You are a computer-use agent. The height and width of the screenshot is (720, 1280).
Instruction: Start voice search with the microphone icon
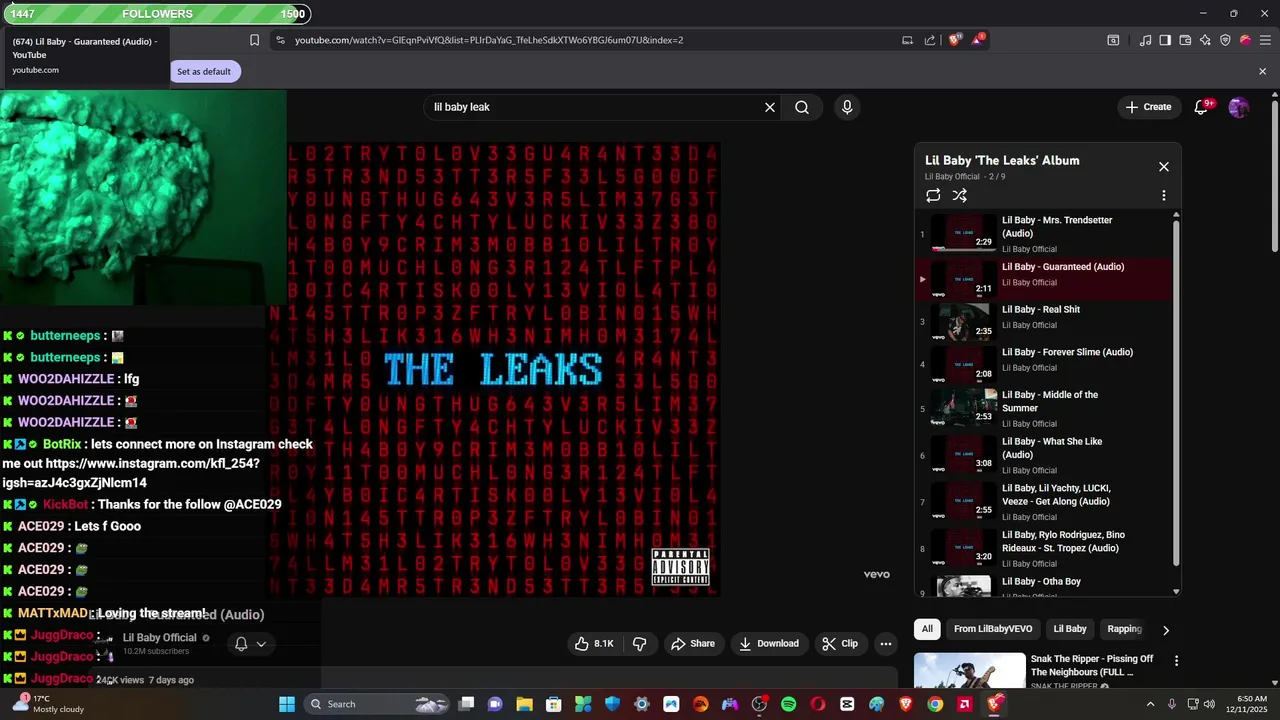coord(847,107)
